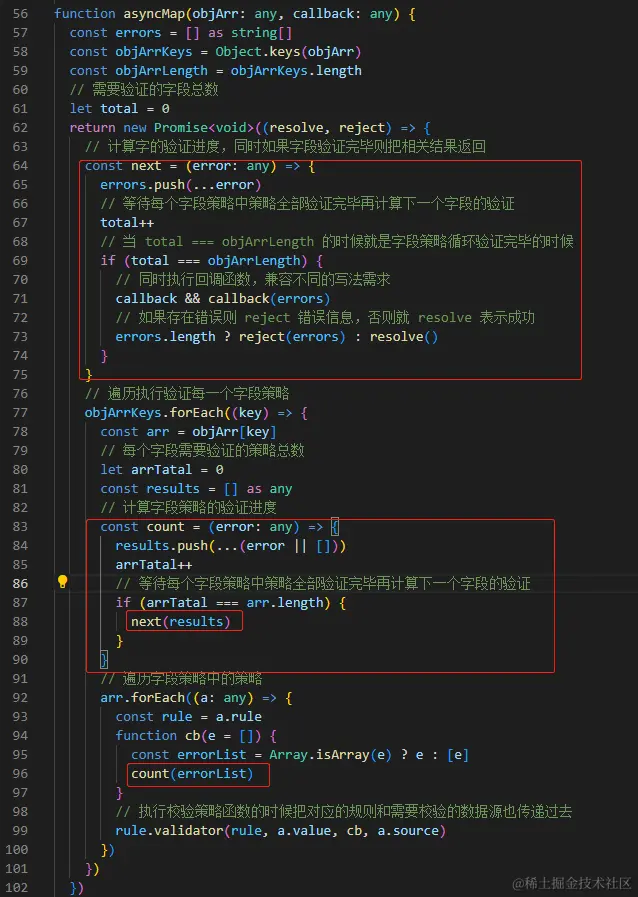The width and height of the screenshot is (638, 897).
Task: Click the Chinese comment on line 60
Action: 144,90
